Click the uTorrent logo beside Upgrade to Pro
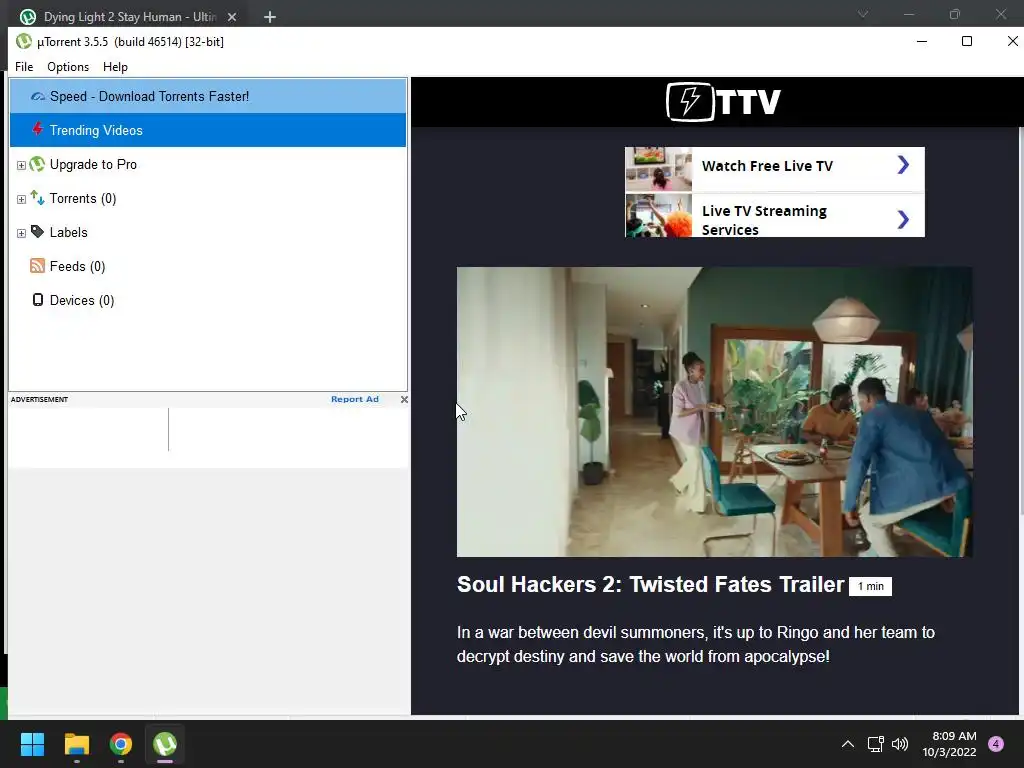 [37, 164]
